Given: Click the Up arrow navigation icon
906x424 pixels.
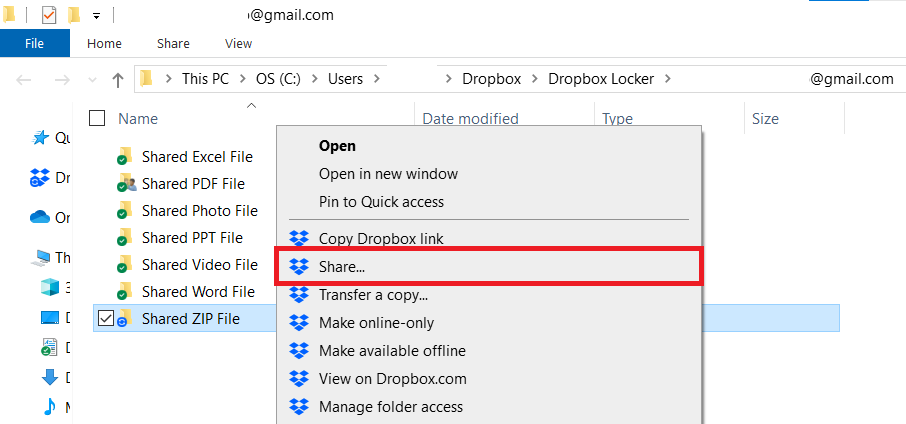Looking at the screenshot, I should (118, 80).
